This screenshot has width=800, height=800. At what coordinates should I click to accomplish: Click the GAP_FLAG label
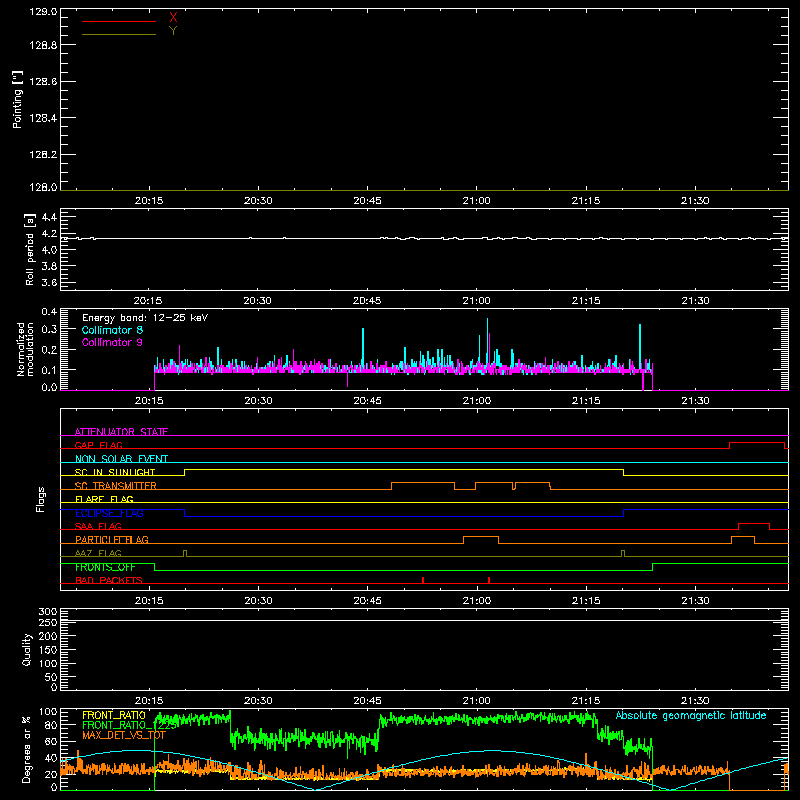point(98,445)
